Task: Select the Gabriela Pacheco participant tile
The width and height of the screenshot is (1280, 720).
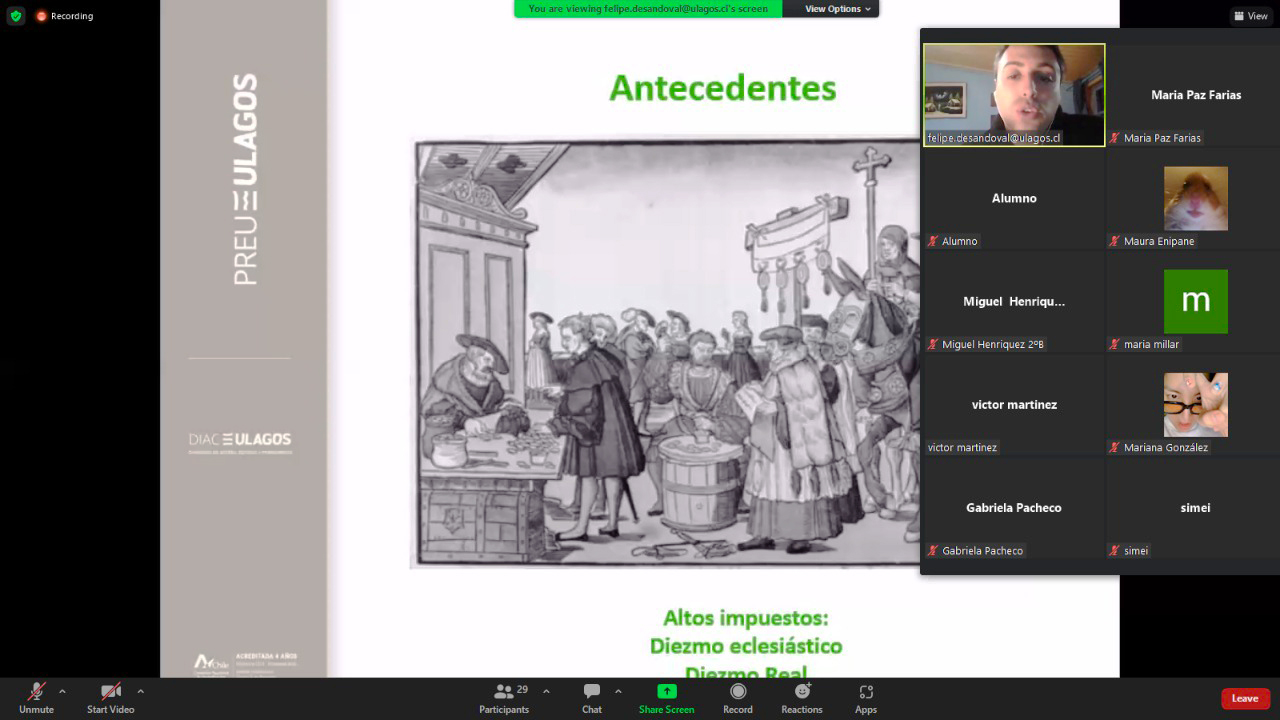Action: click(x=1014, y=508)
